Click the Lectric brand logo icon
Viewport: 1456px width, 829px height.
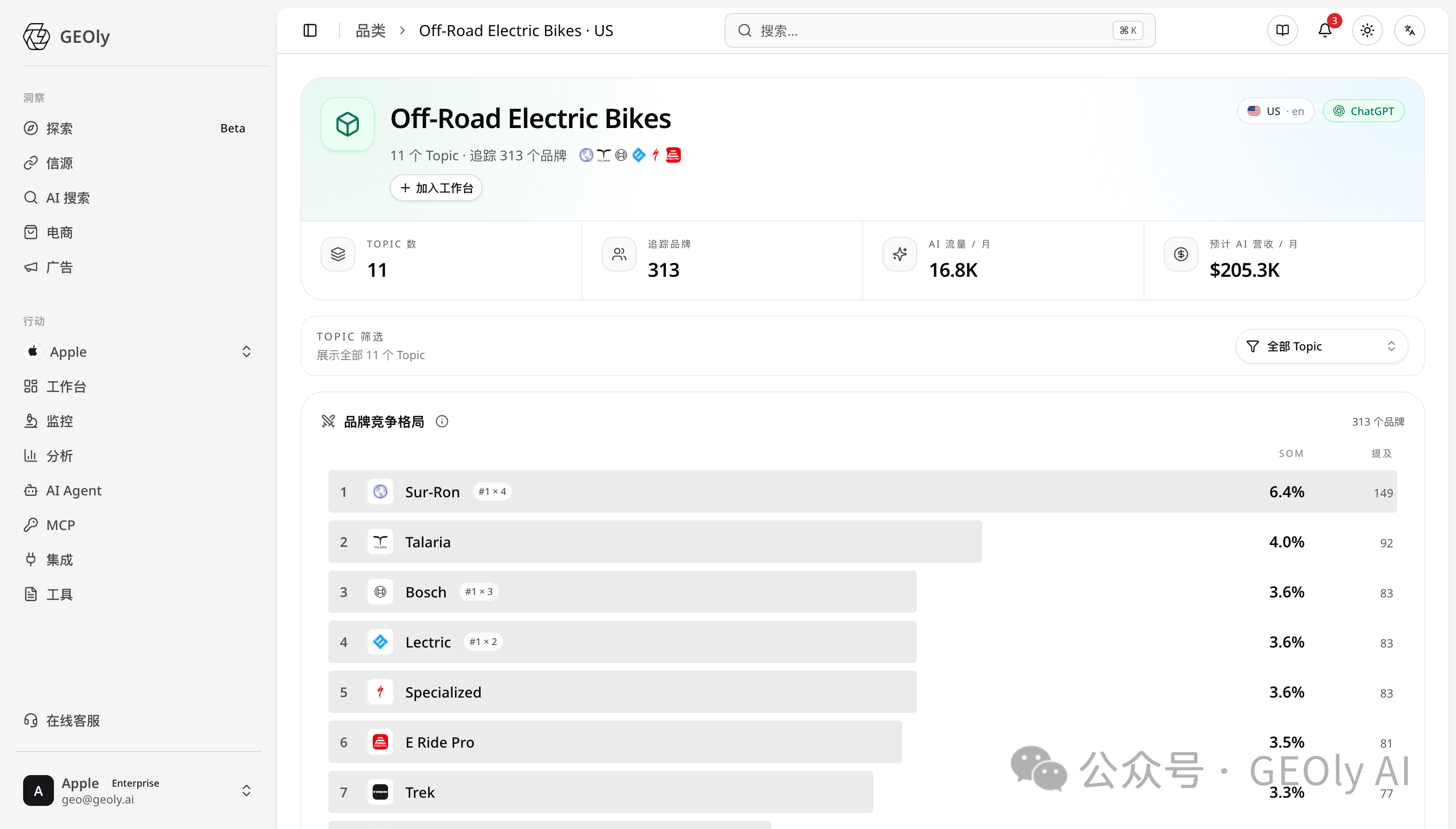click(380, 642)
